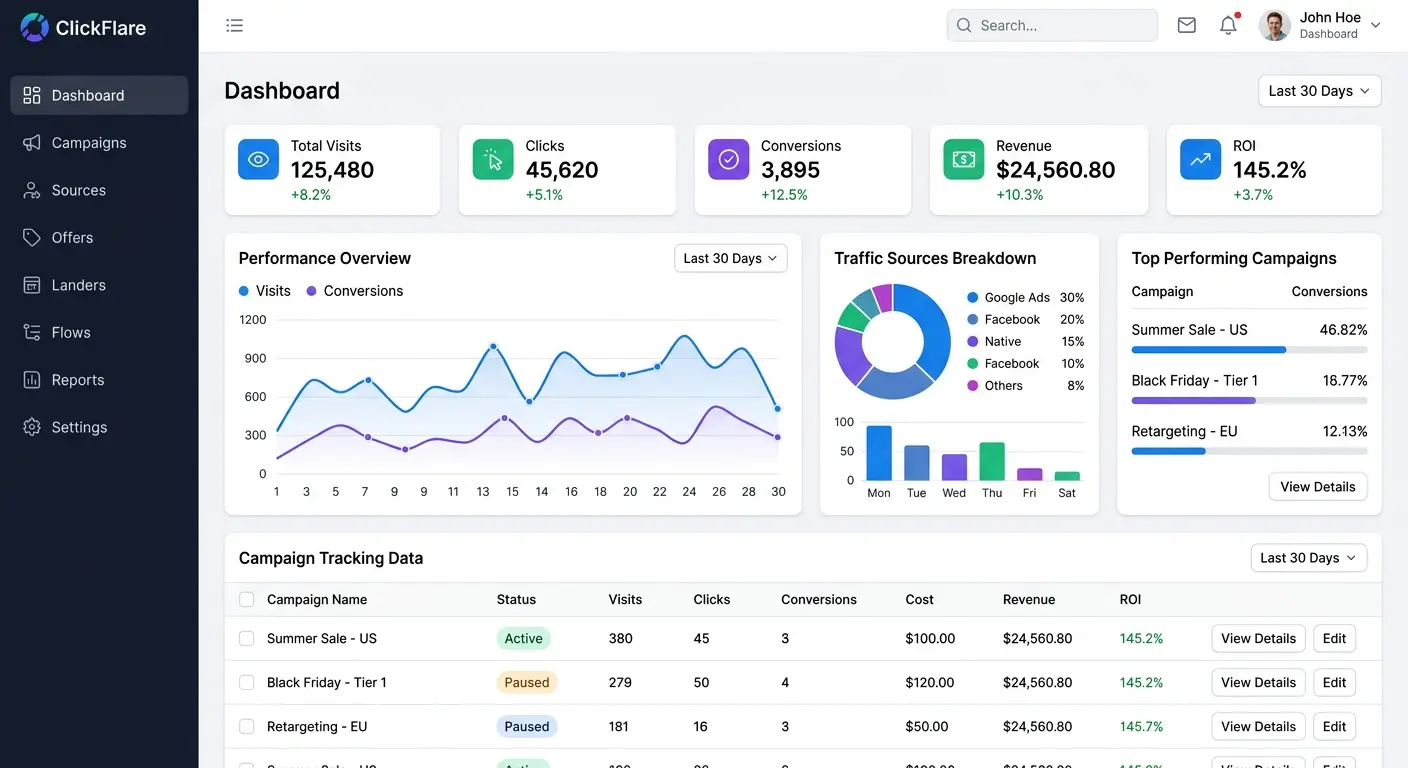The image size is (1408, 768).
Task: Toggle the Conversions legend series
Action: [355, 291]
